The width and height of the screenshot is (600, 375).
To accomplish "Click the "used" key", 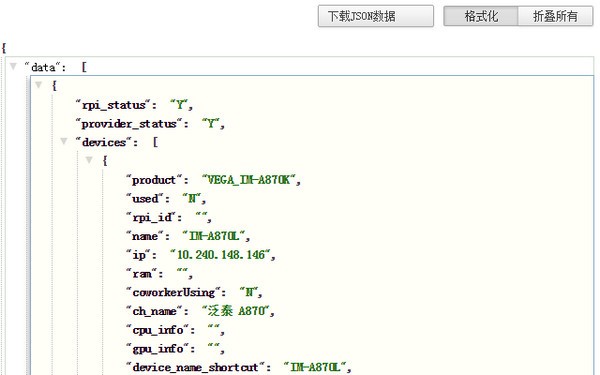I will coord(145,199).
